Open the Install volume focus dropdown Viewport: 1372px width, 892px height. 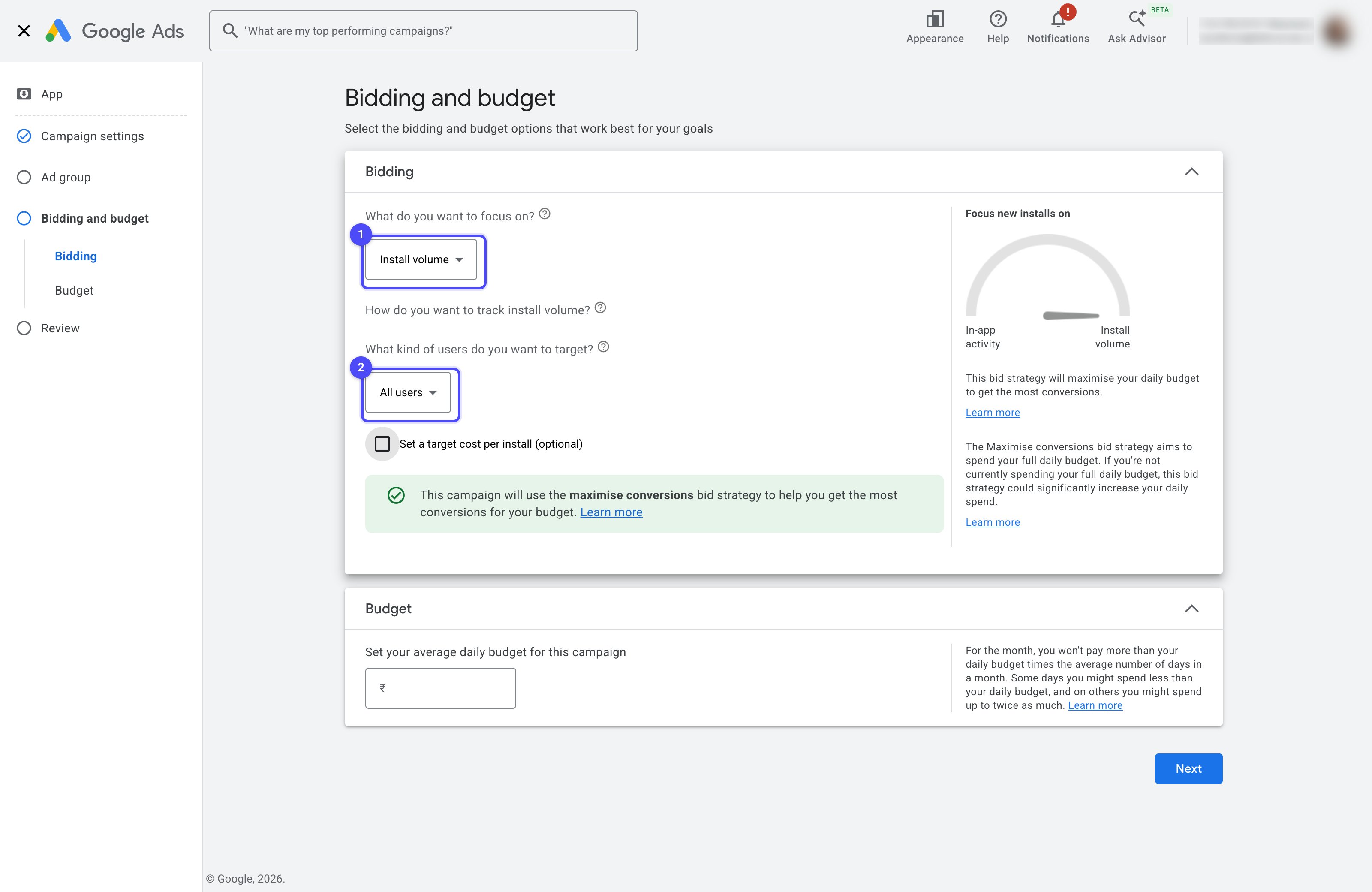coord(421,259)
